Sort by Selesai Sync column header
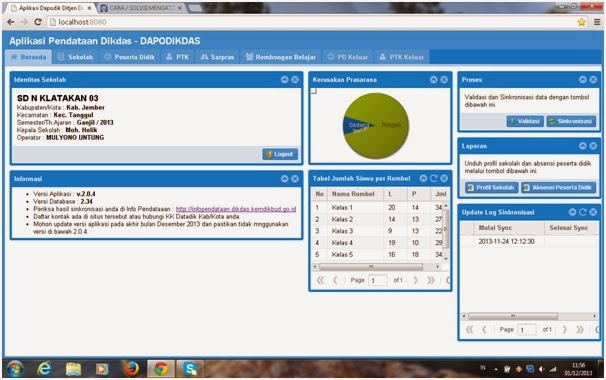 (571, 228)
